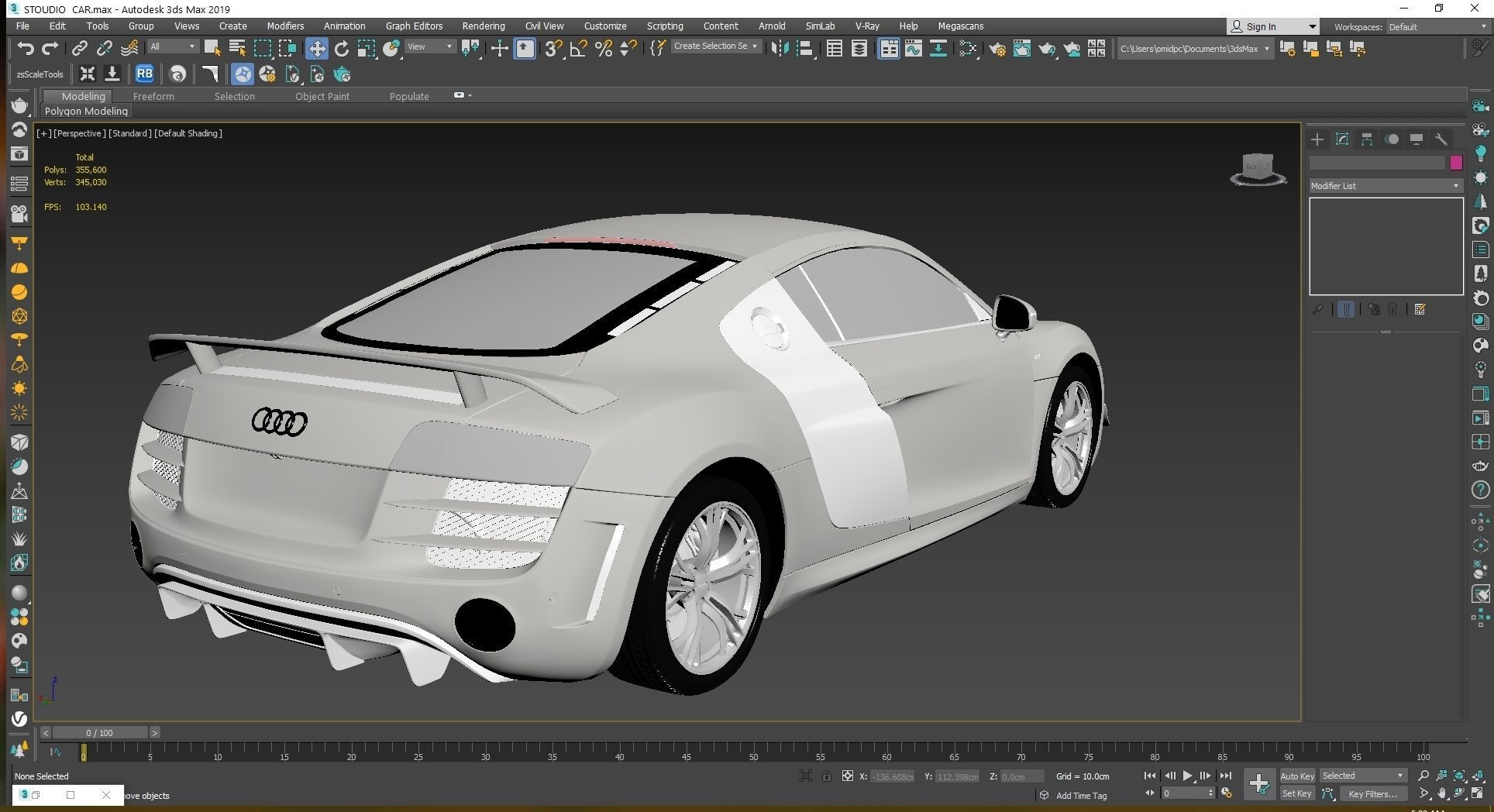1494x812 pixels.
Task: Expand the Sign In dropdown arrow
Action: pyautogui.click(x=1311, y=26)
